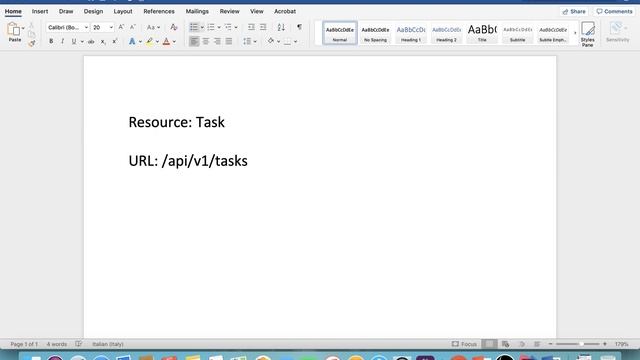This screenshot has height=360, width=640.
Task: Toggle subscript formatting
Action: [103, 42]
